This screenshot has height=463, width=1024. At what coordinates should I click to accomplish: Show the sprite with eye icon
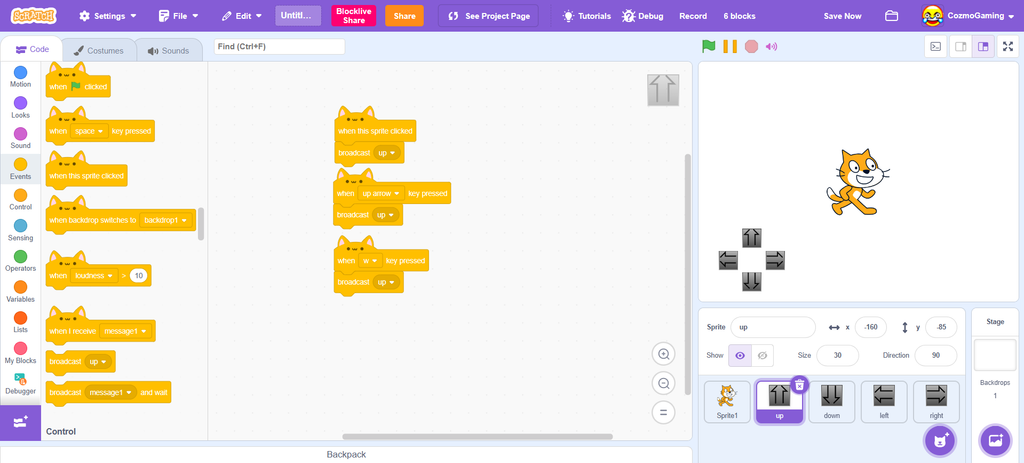(x=740, y=355)
